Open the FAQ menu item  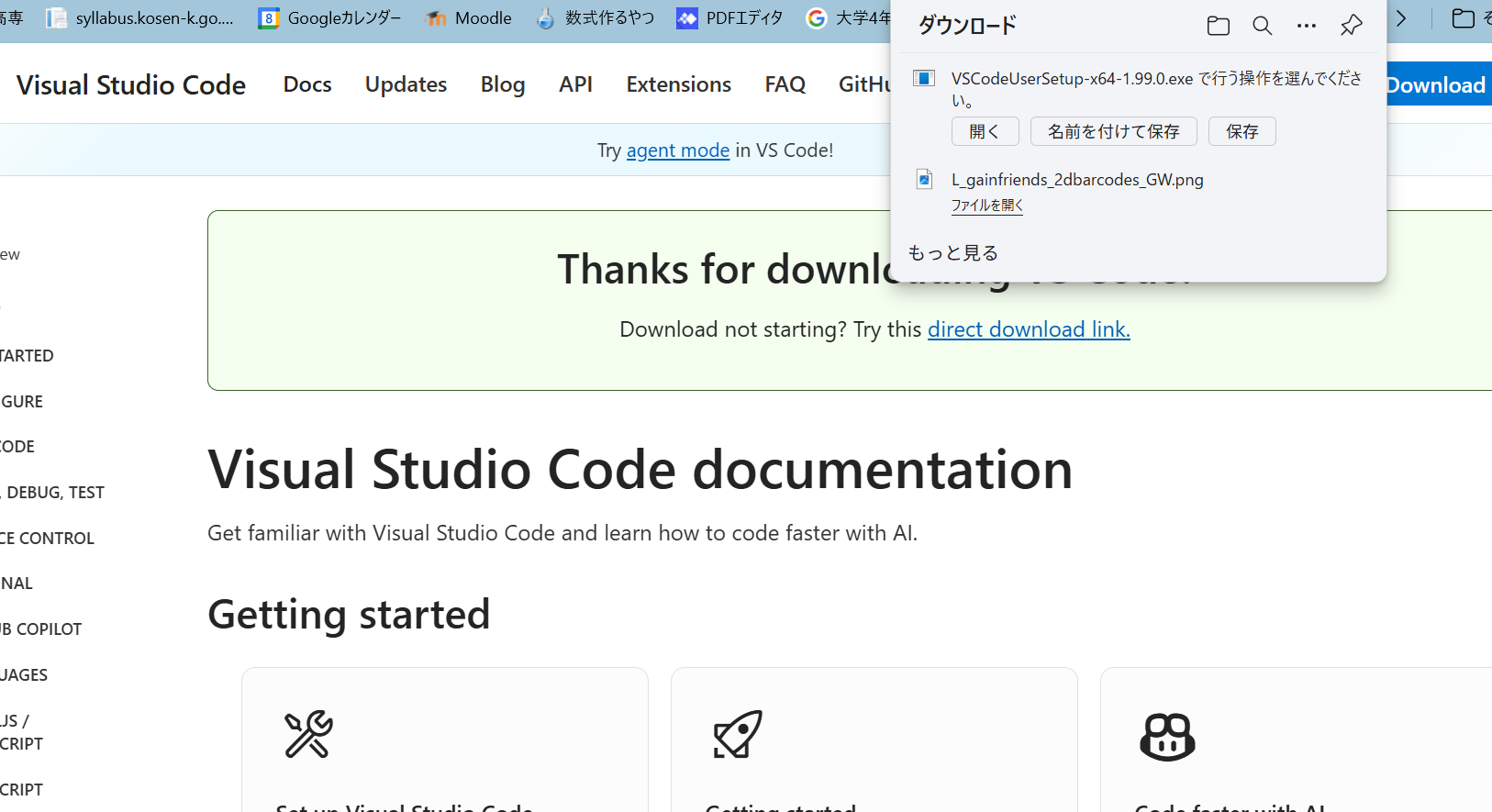tap(785, 84)
